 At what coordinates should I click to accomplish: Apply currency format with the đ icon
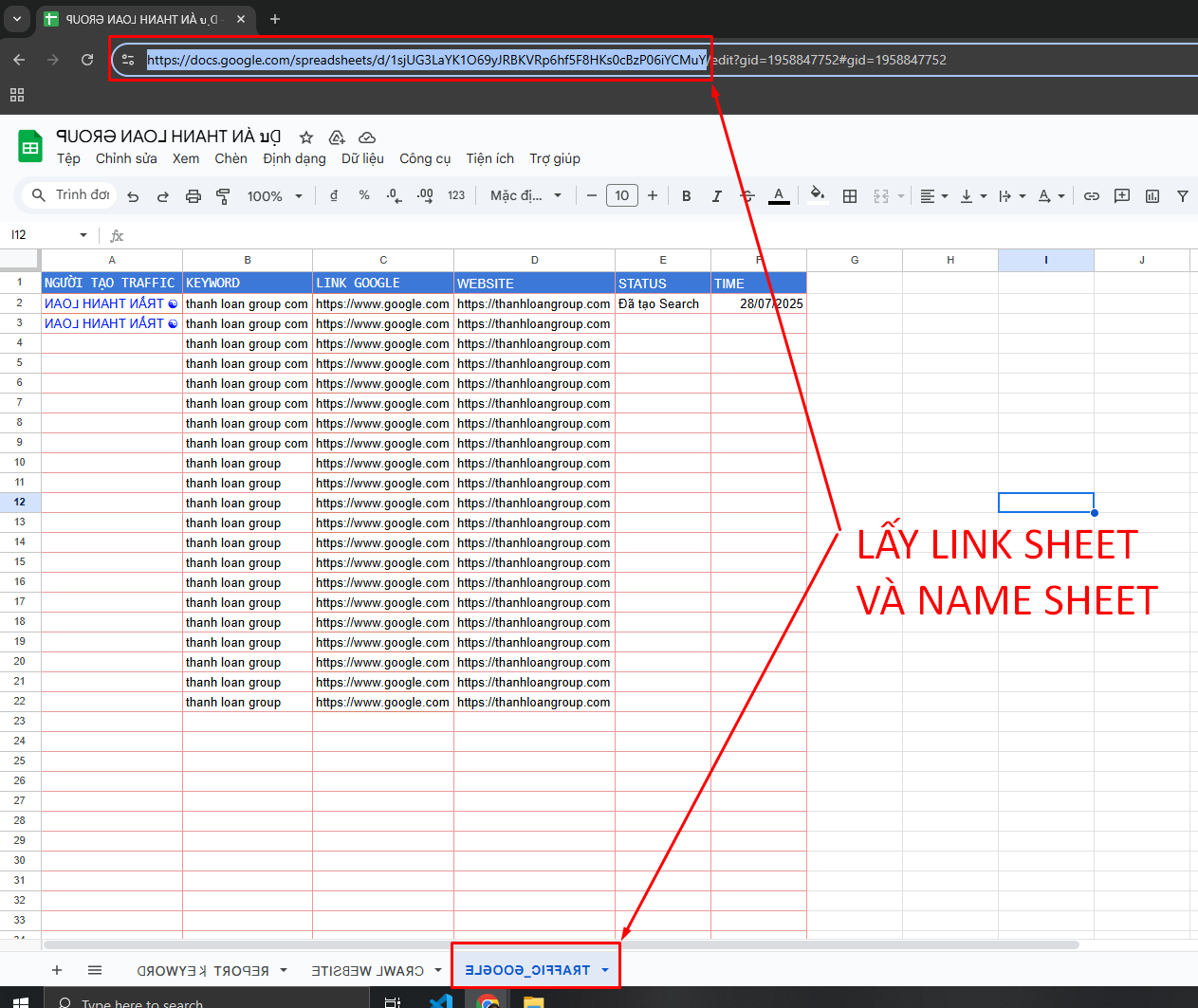coord(334,195)
